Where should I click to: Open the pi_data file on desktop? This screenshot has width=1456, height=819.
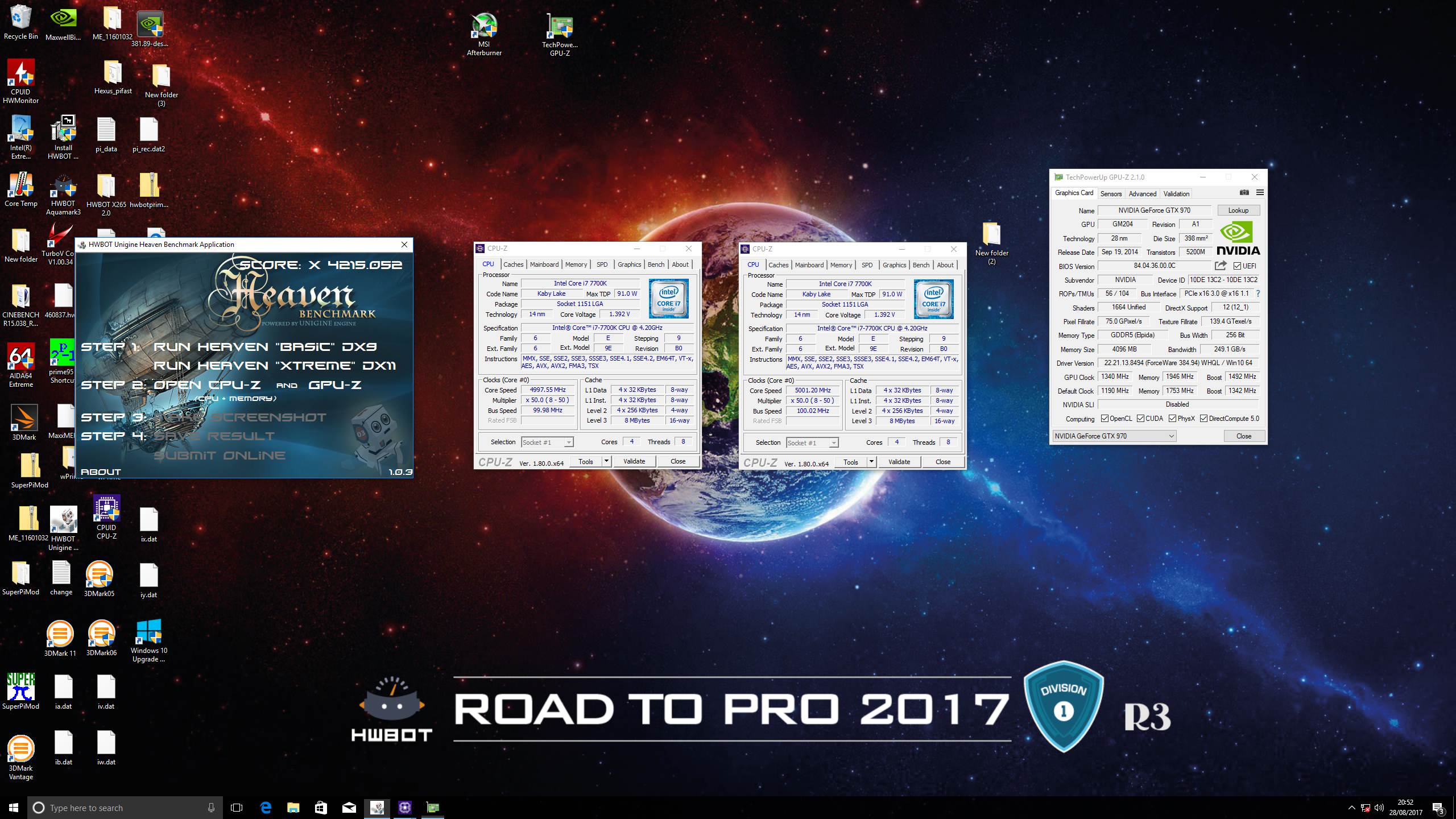[x=106, y=135]
